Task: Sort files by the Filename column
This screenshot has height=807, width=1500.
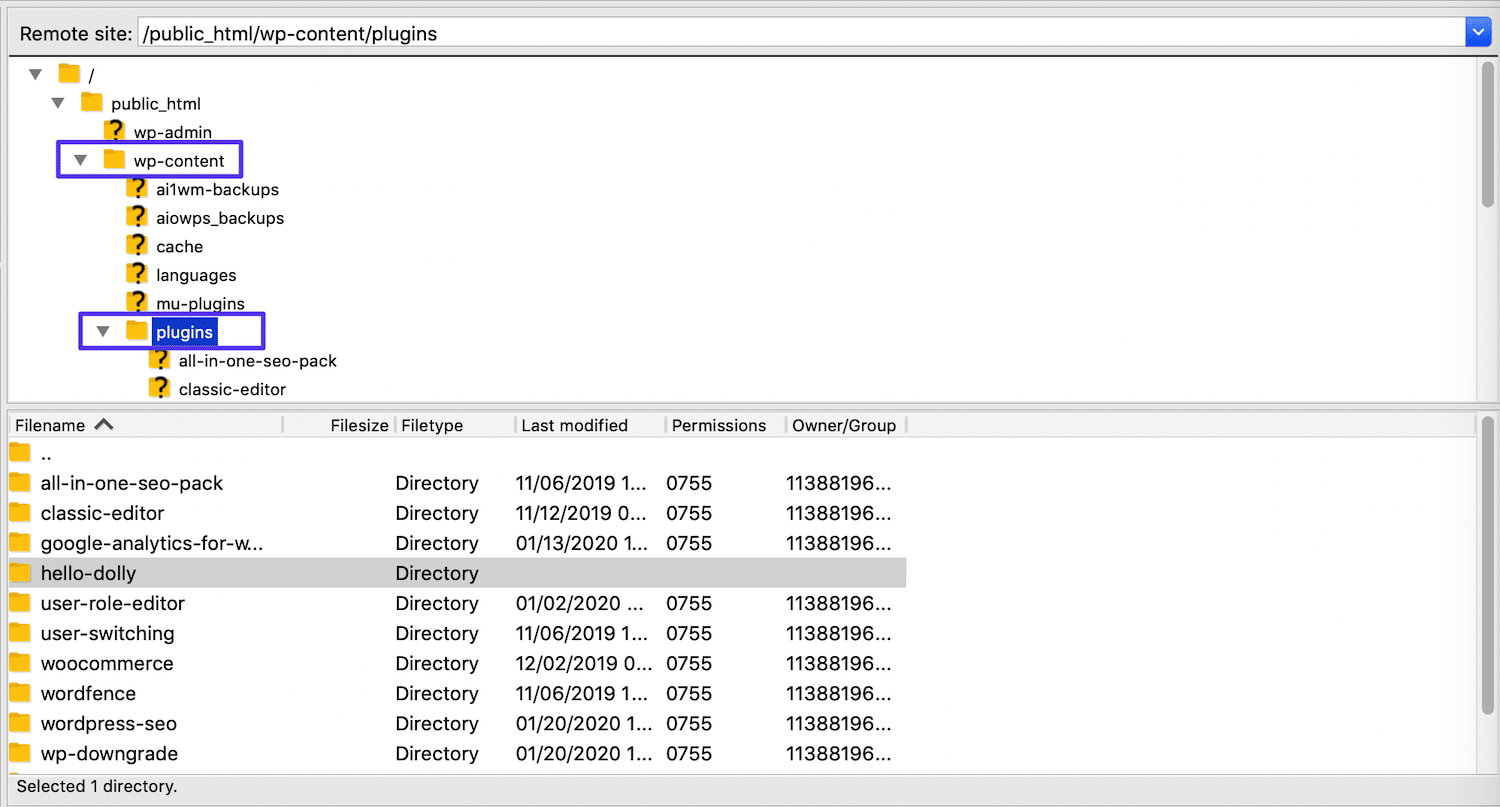Action: [x=50, y=425]
